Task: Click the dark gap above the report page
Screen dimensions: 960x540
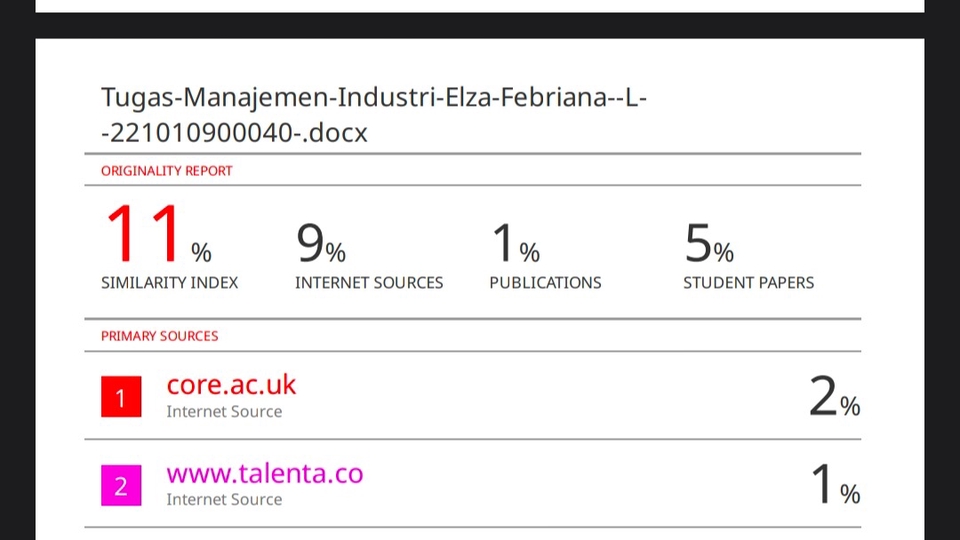Action: 480,25
